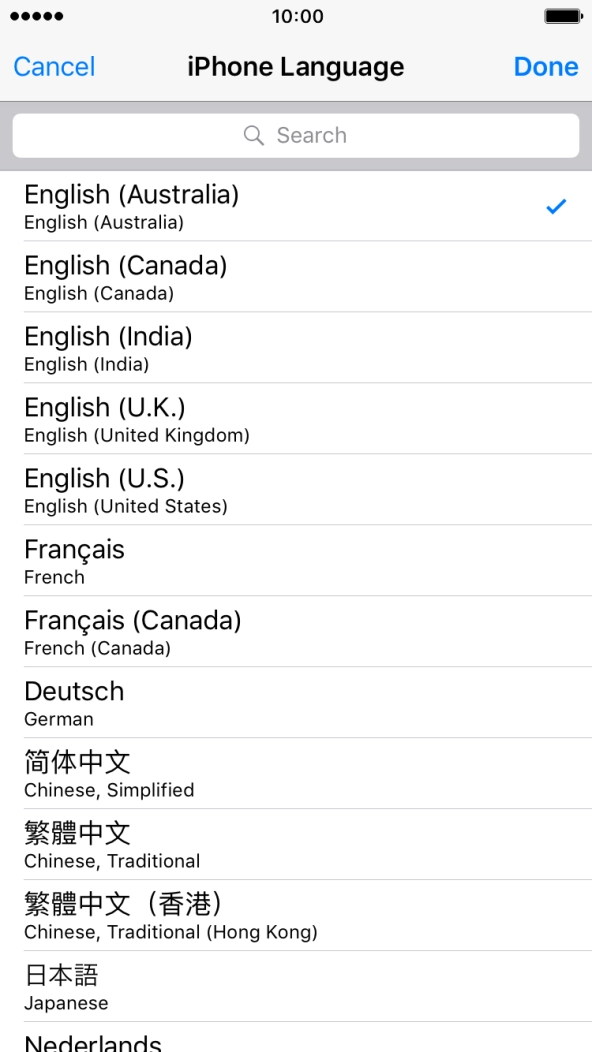This screenshot has width=592, height=1052.
Task: Select 日本語 (Japanese) language
Action: point(296,986)
